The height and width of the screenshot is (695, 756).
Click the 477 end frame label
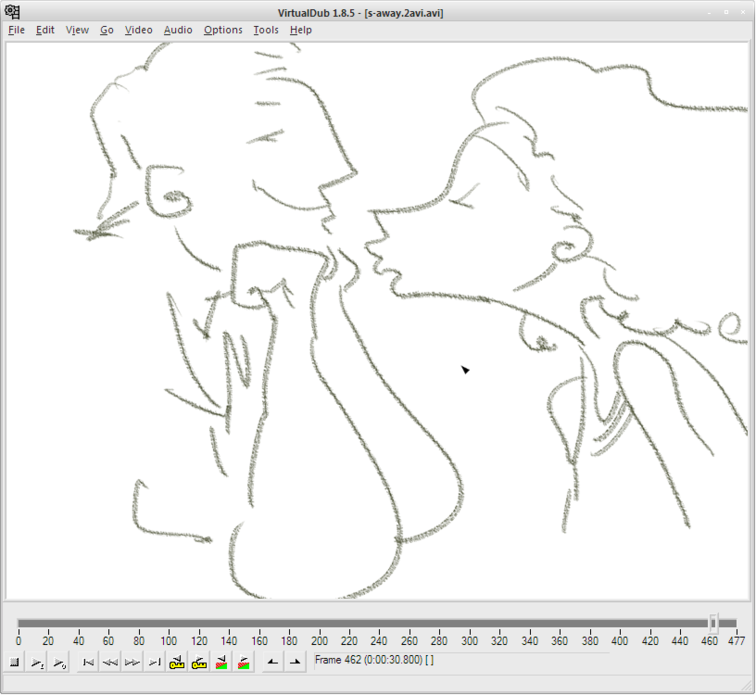[x=736, y=640]
